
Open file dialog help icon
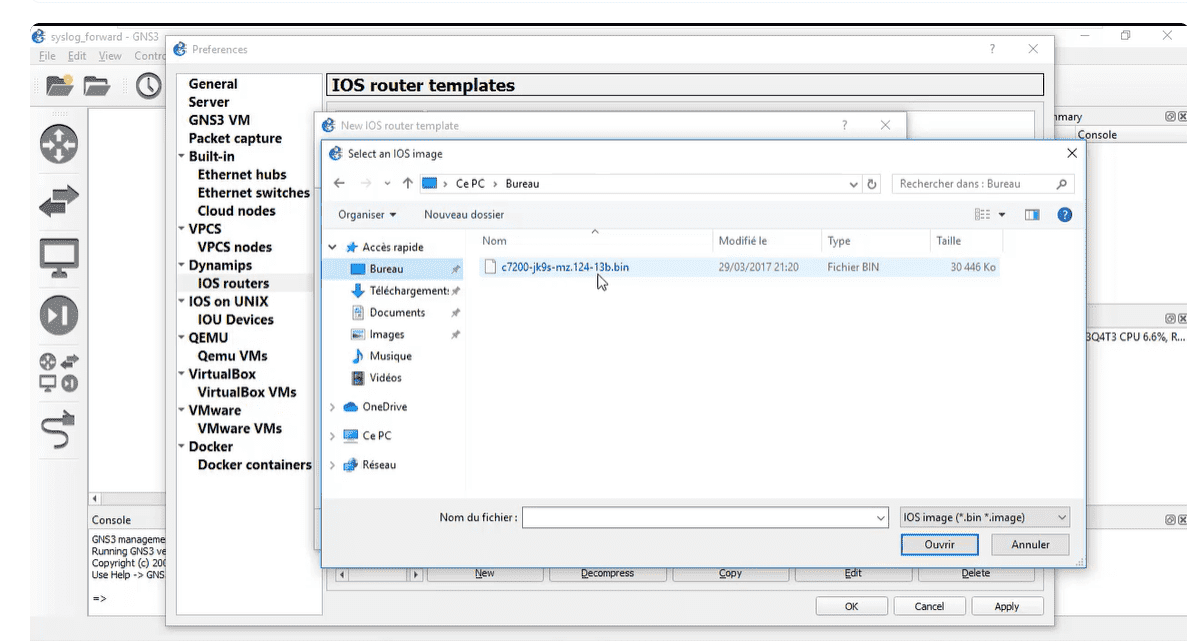(1064, 215)
